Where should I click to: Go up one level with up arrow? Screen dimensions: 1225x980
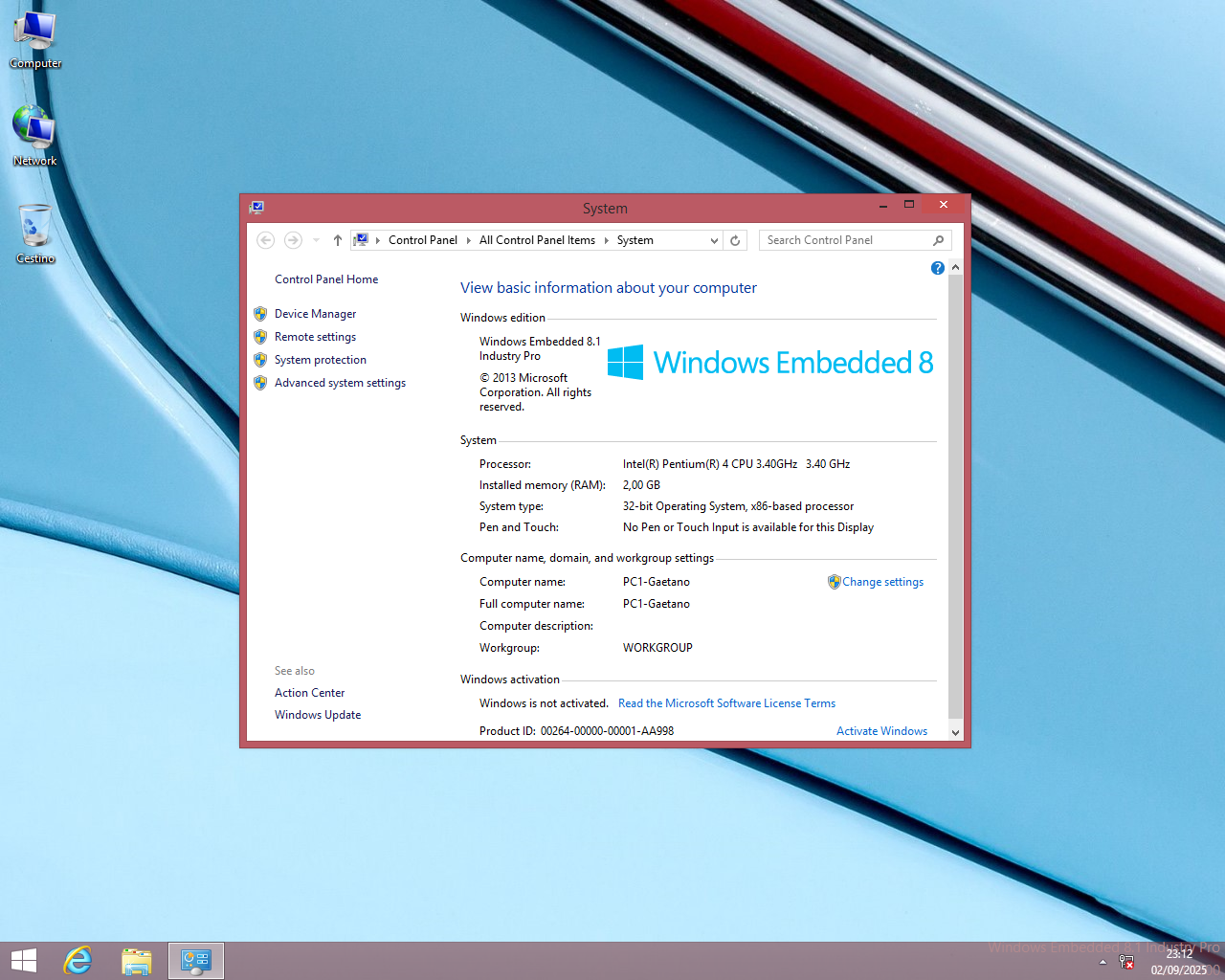pos(337,240)
